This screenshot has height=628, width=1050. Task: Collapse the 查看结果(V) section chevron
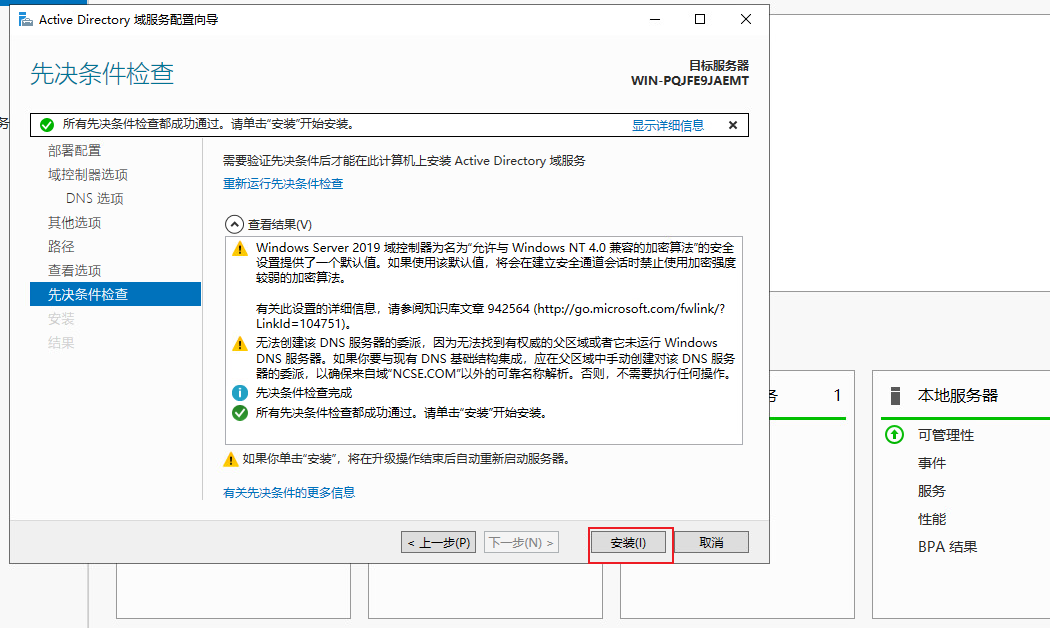(234, 225)
